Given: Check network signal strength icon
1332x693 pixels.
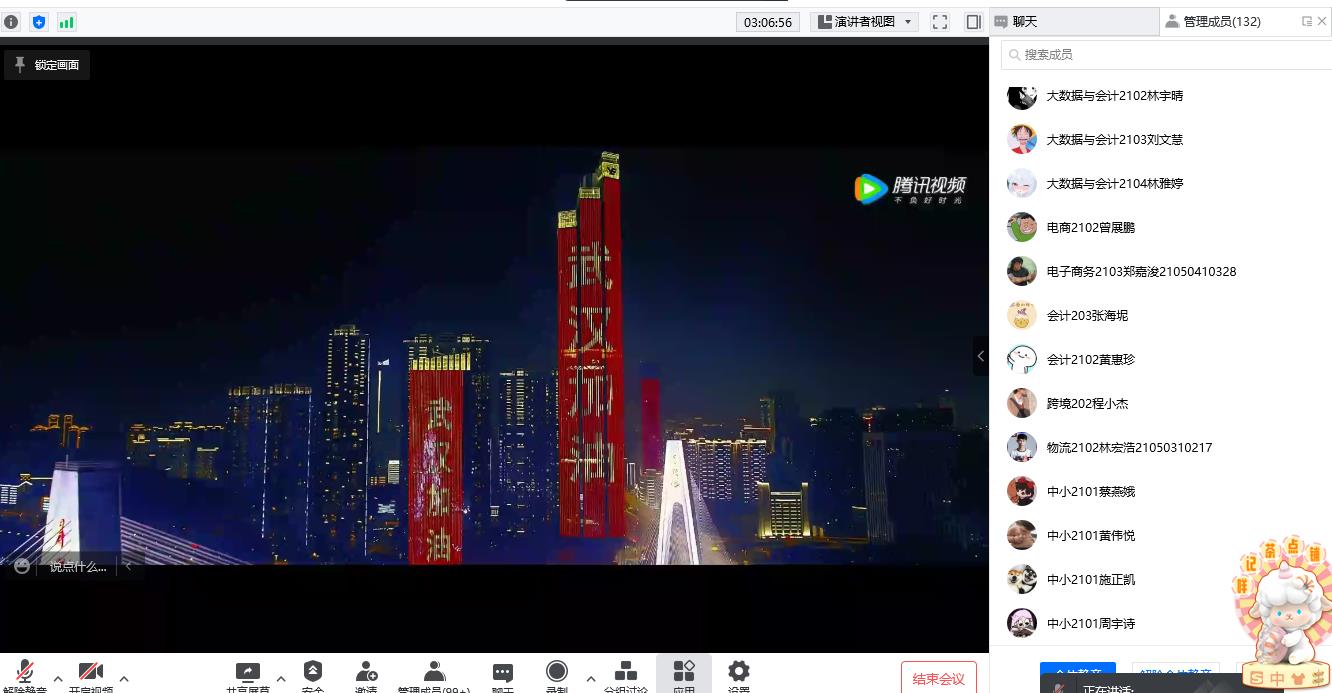Looking at the screenshot, I should pyautogui.click(x=67, y=22).
